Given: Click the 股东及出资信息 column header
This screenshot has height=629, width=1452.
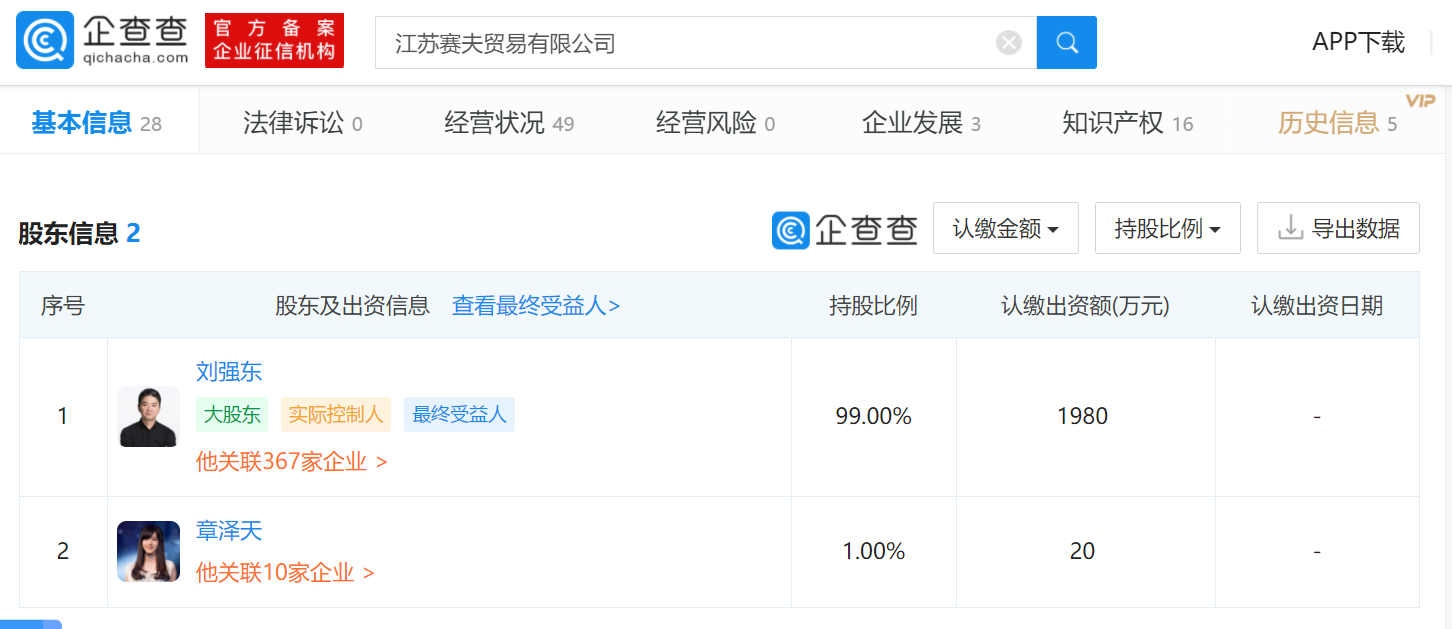Looking at the screenshot, I should click(353, 305).
